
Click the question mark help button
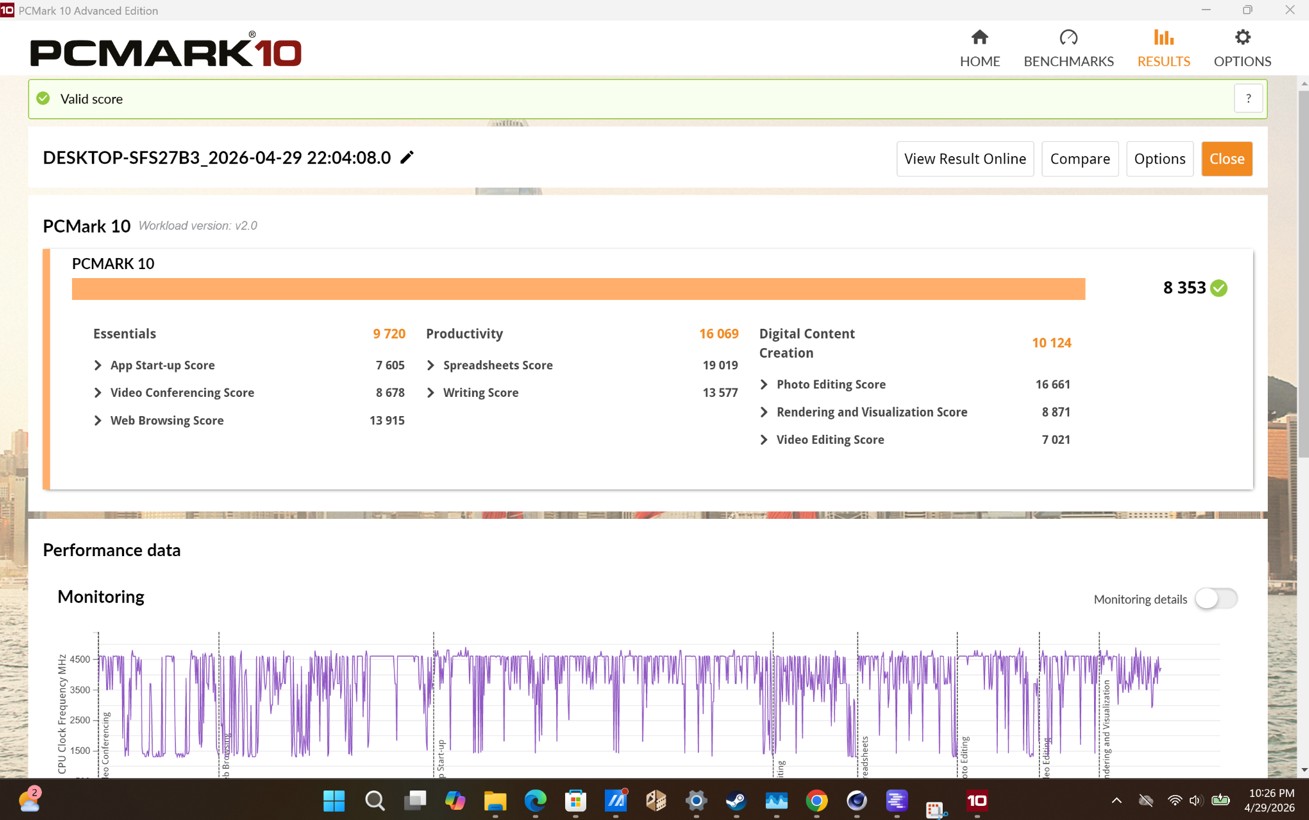tap(1248, 98)
